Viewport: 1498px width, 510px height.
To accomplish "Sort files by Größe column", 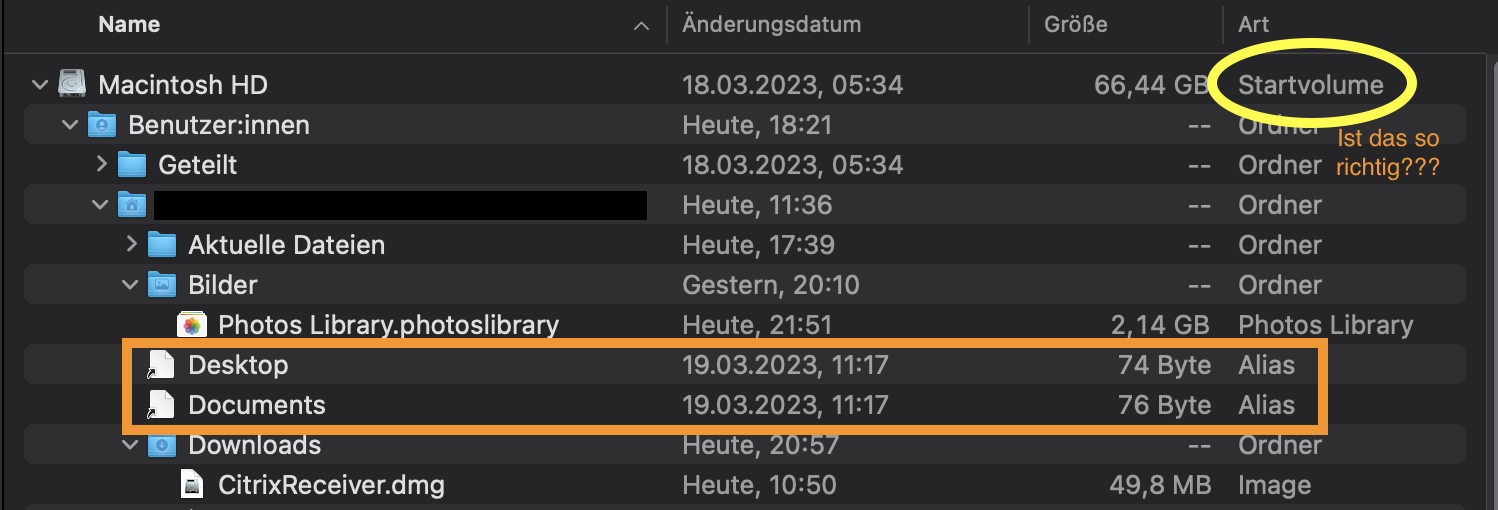I will point(1075,25).
